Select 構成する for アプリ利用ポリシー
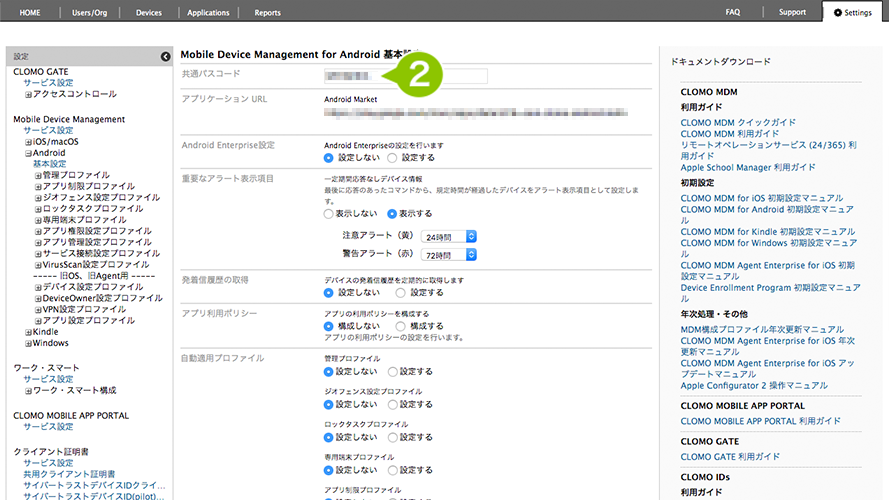This screenshot has width=889, height=500. click(400, 326)
